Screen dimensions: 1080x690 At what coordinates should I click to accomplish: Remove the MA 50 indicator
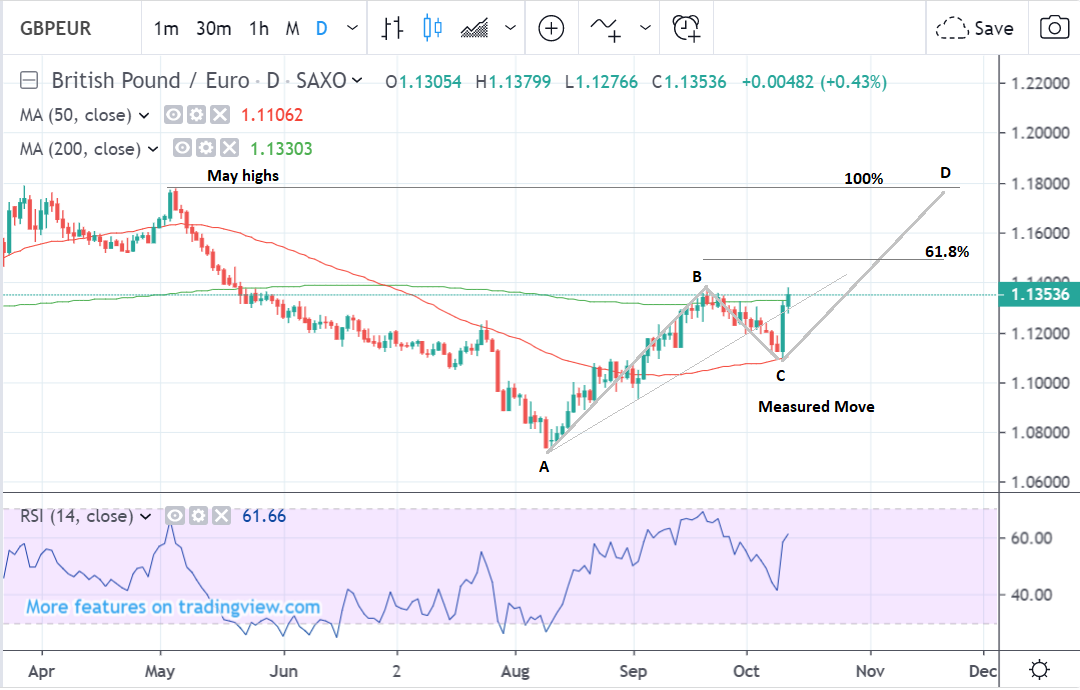(220, 115)
